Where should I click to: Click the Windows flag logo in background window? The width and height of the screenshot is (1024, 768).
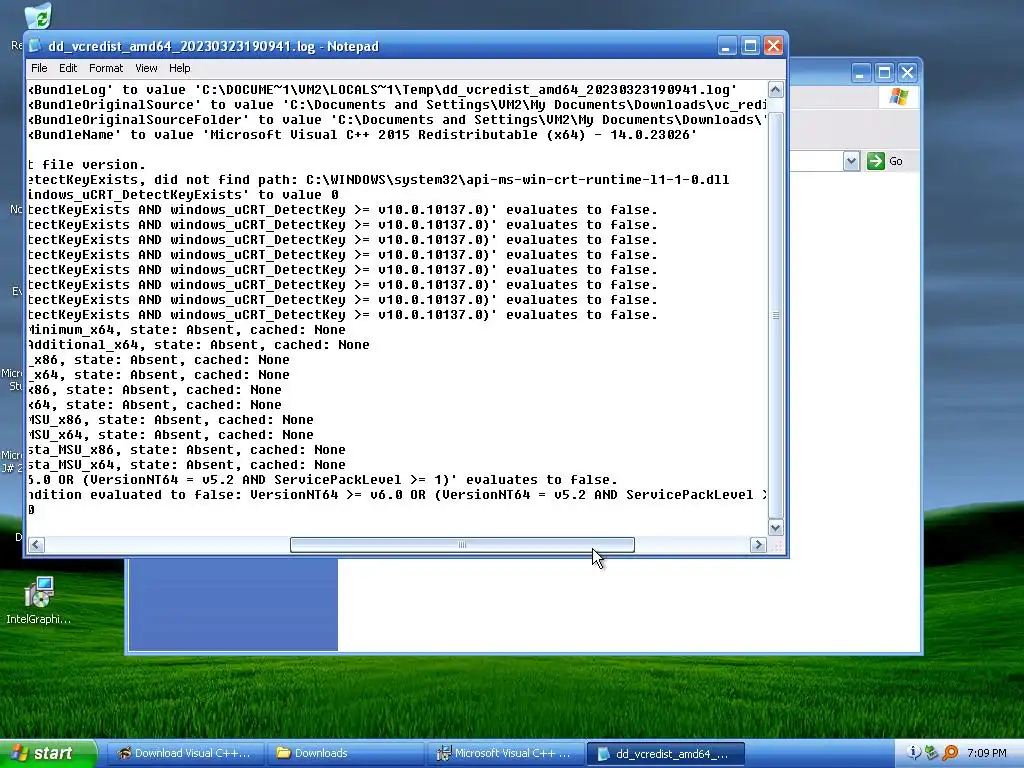tap(899, 97)
